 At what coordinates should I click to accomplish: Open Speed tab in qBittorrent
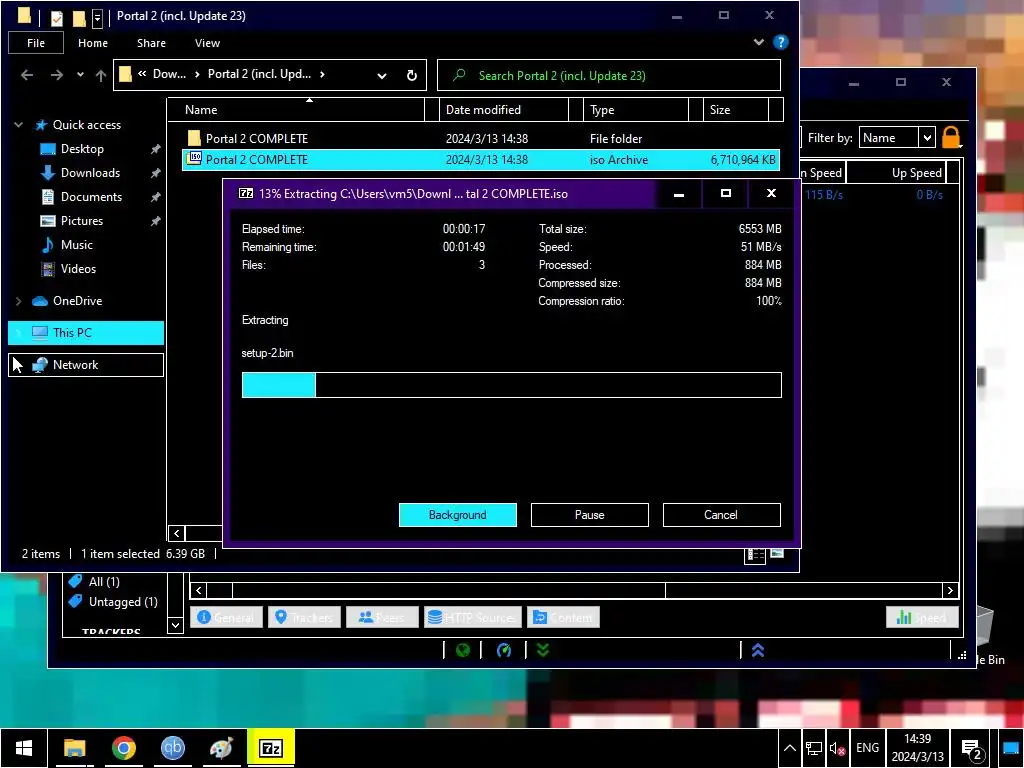(922, 617)
